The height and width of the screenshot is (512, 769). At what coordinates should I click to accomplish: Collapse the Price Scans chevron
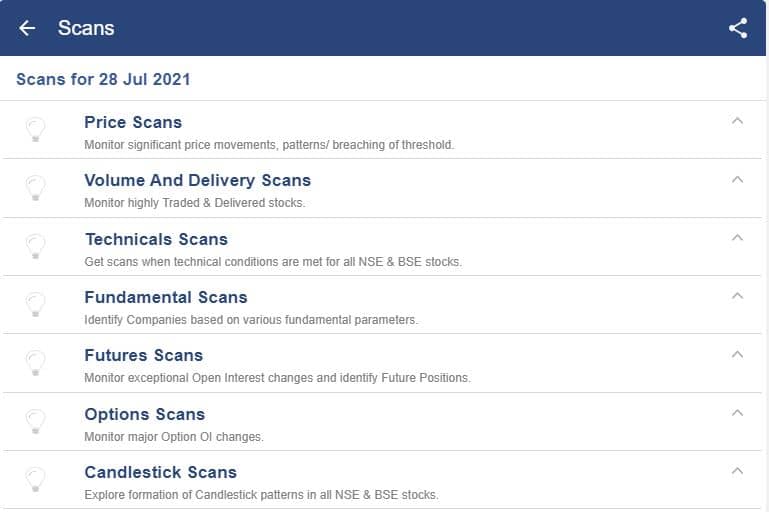click(737, 121)
